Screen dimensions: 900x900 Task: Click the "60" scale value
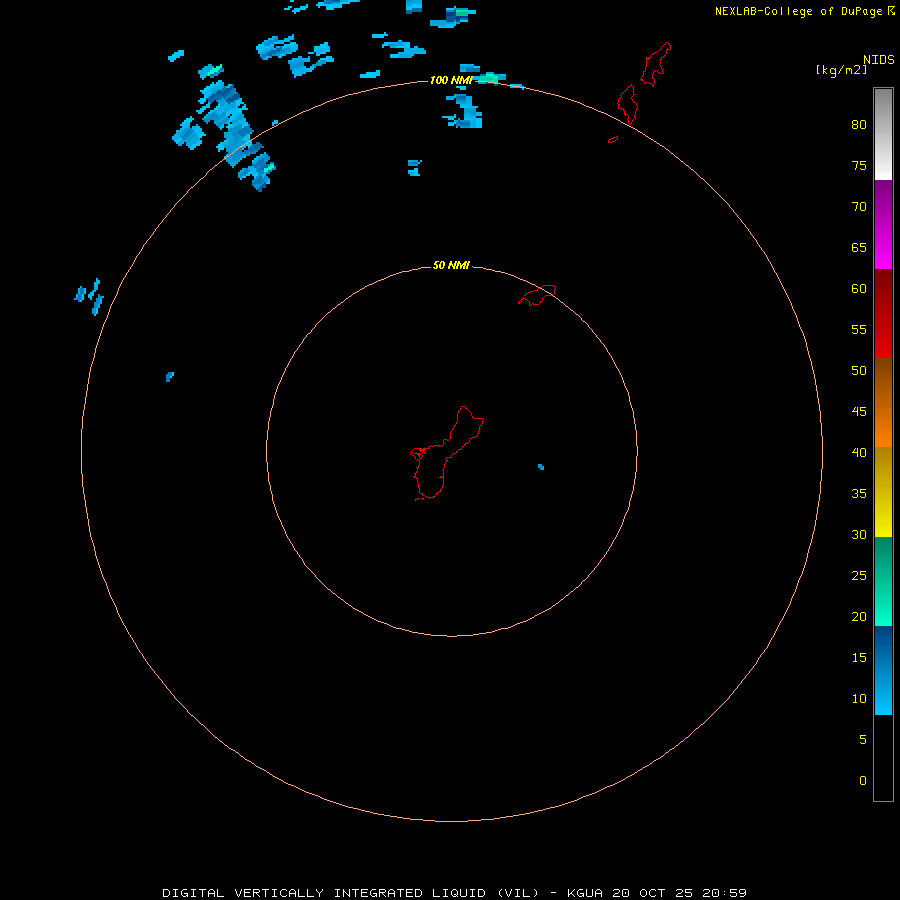[859, 289]
